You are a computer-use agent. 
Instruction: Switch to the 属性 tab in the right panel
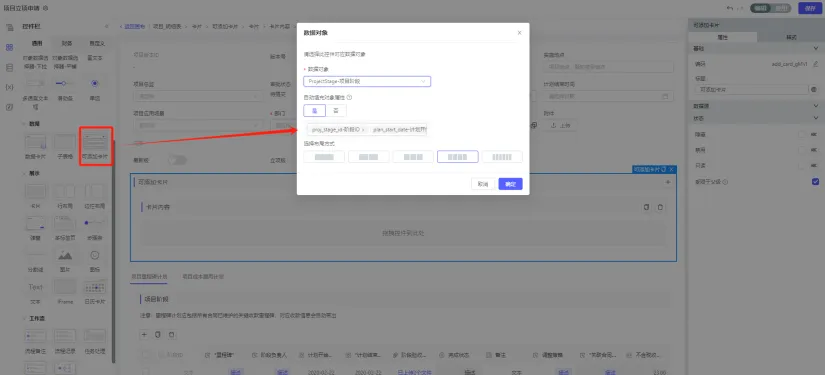coord(722,37)
